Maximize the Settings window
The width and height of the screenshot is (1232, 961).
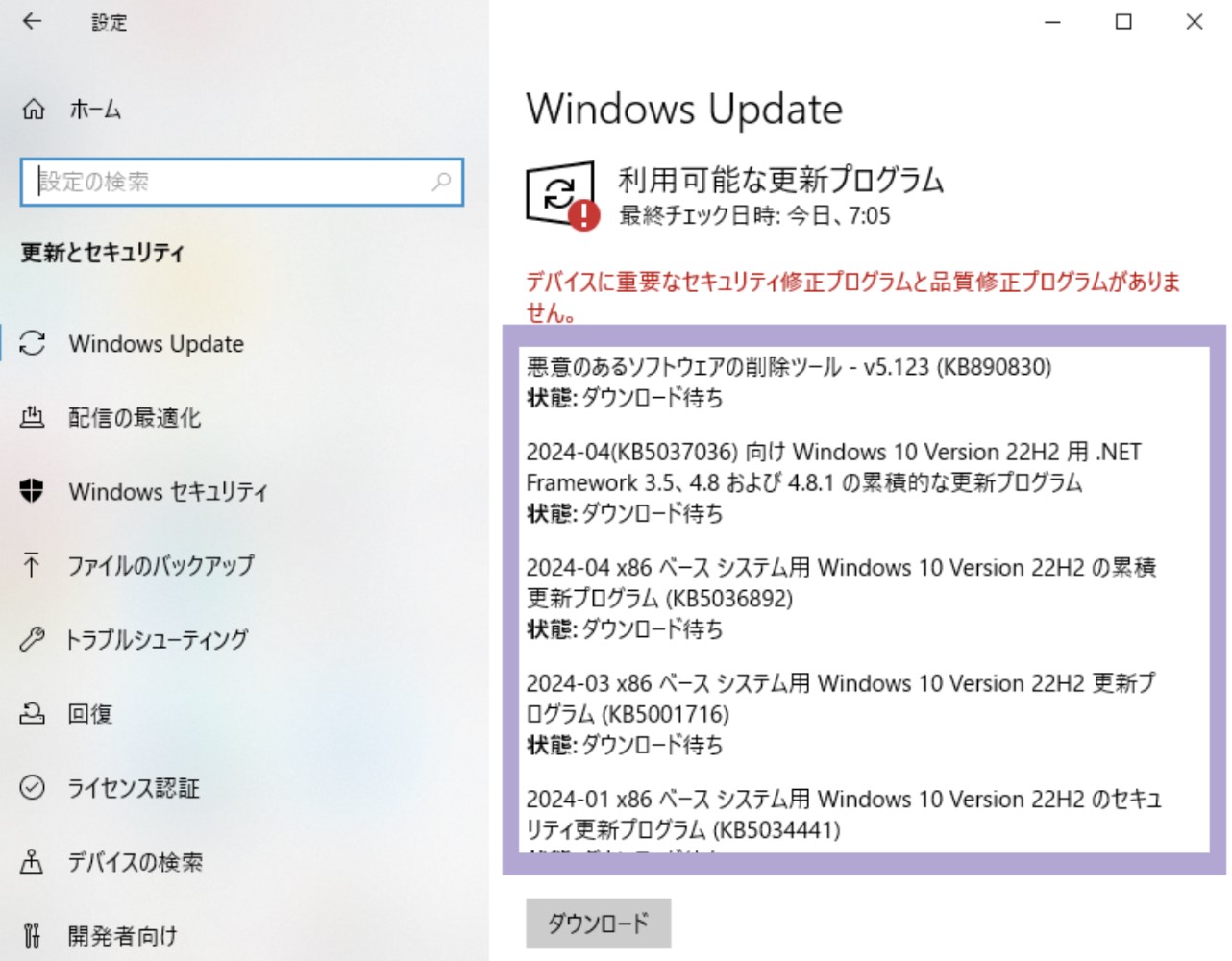[1123, 22]
